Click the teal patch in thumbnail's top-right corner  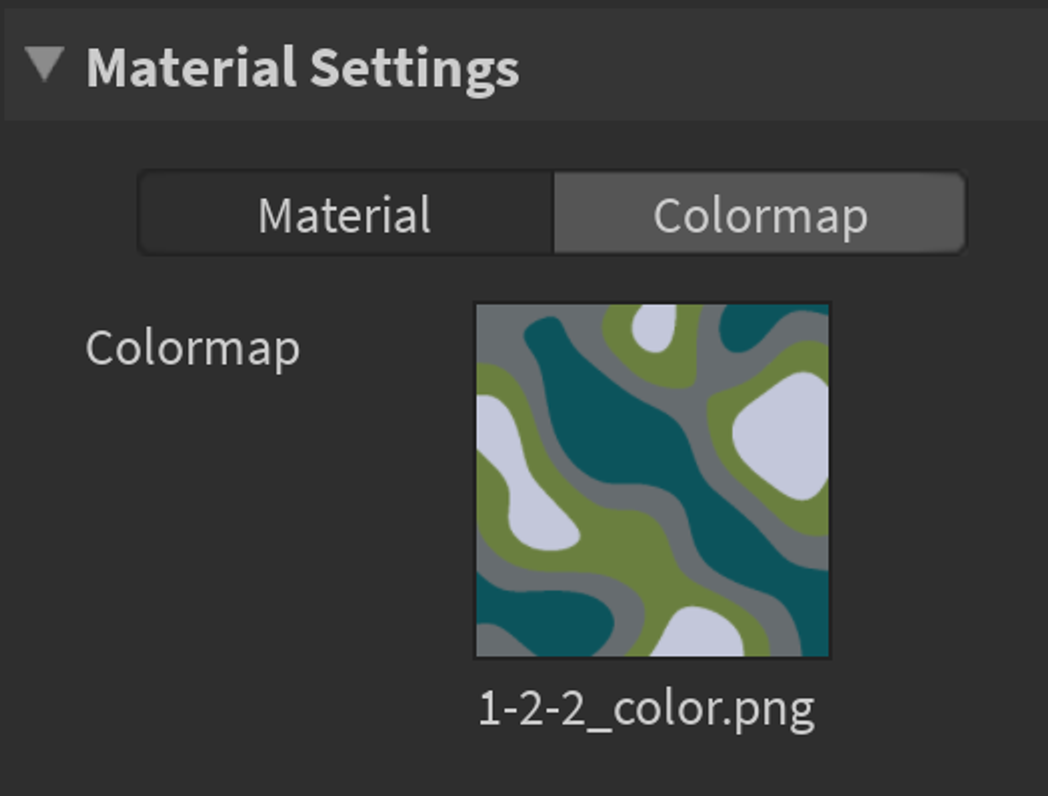pos(762,324)
